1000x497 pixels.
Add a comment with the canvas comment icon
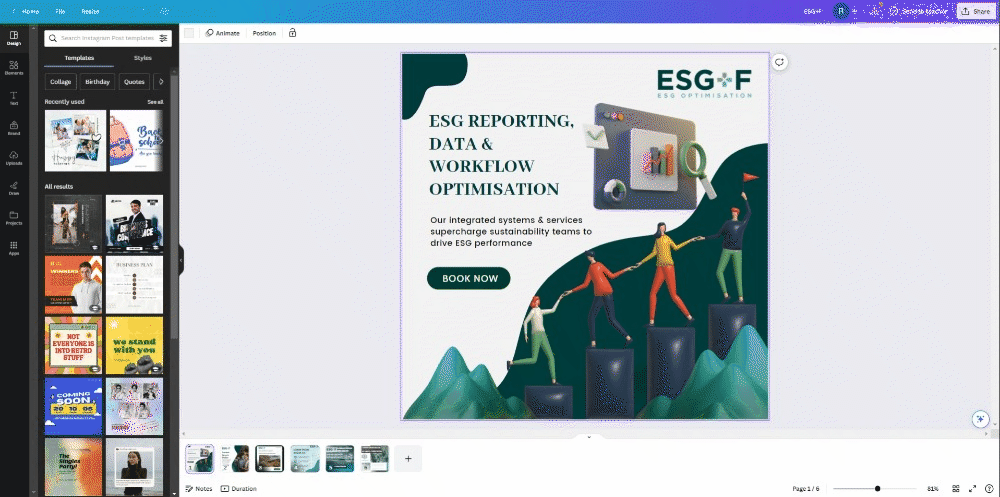779,62
